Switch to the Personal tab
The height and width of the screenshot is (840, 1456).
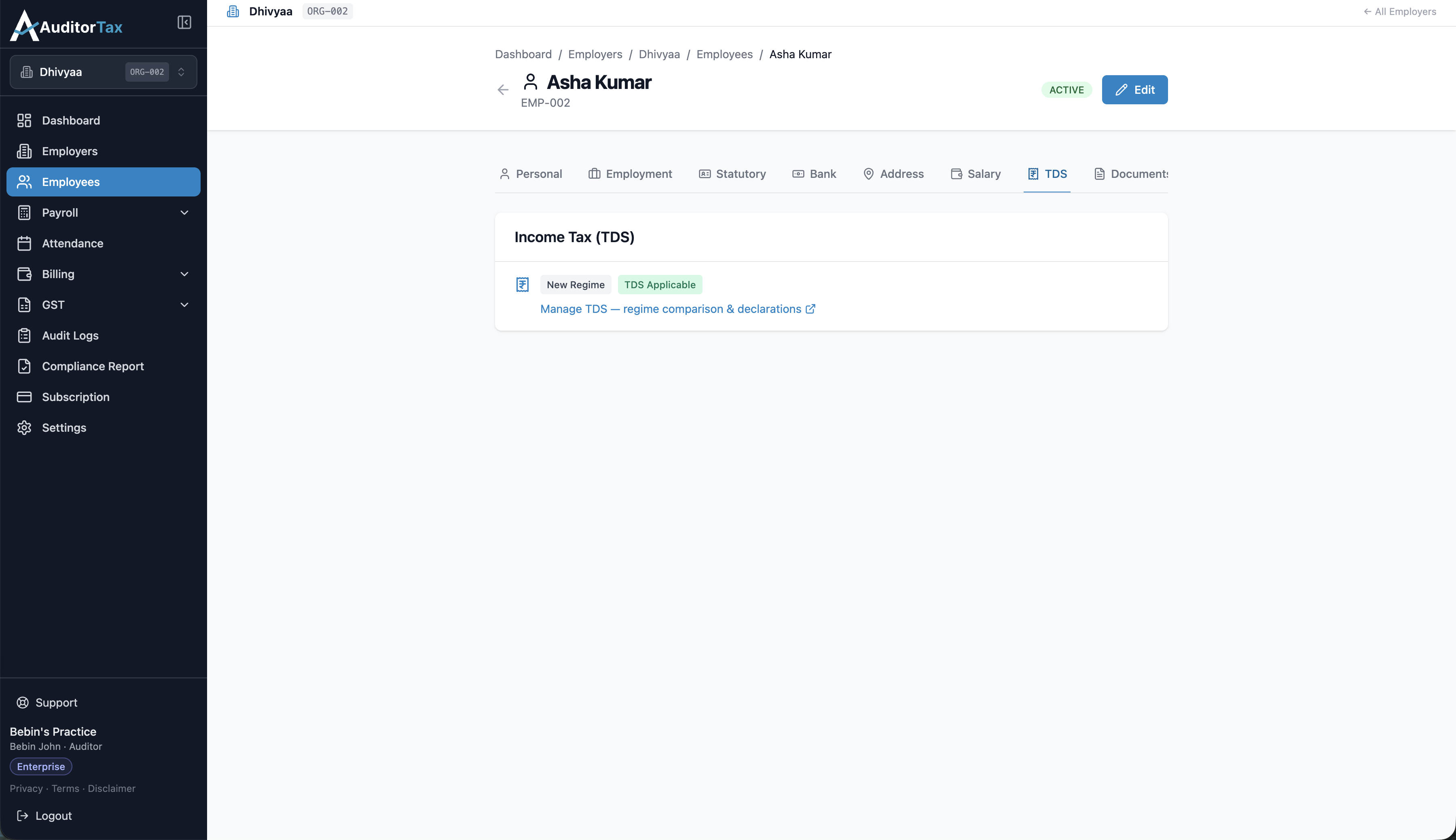coord(531,174)
